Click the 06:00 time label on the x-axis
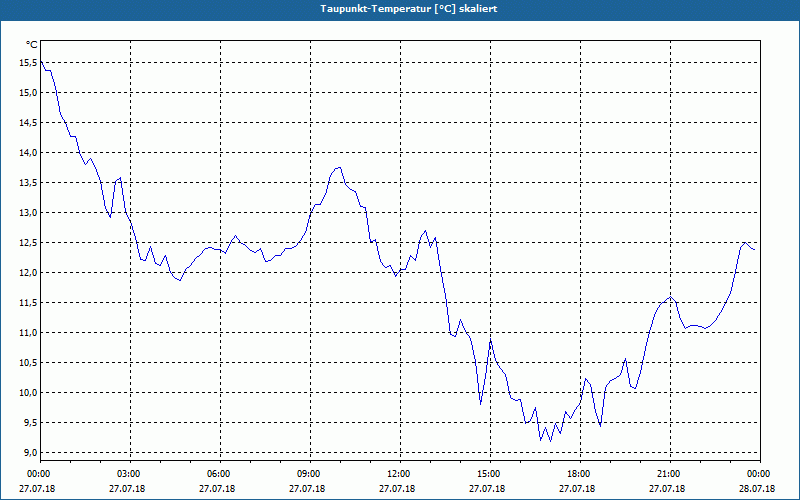 pyautogui.click(x=220, y=474)
